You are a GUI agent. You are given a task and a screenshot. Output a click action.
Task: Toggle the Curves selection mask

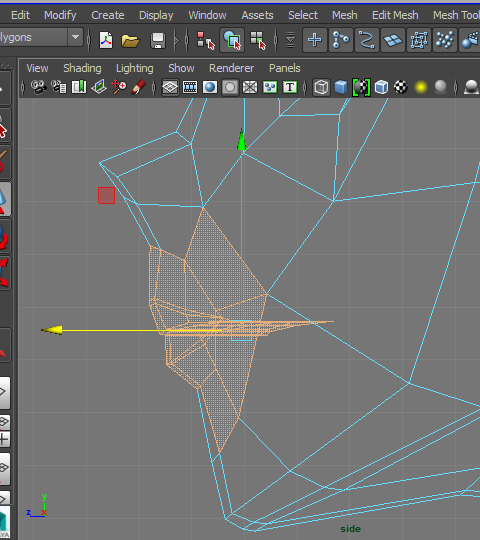click(x=366, y=40)
